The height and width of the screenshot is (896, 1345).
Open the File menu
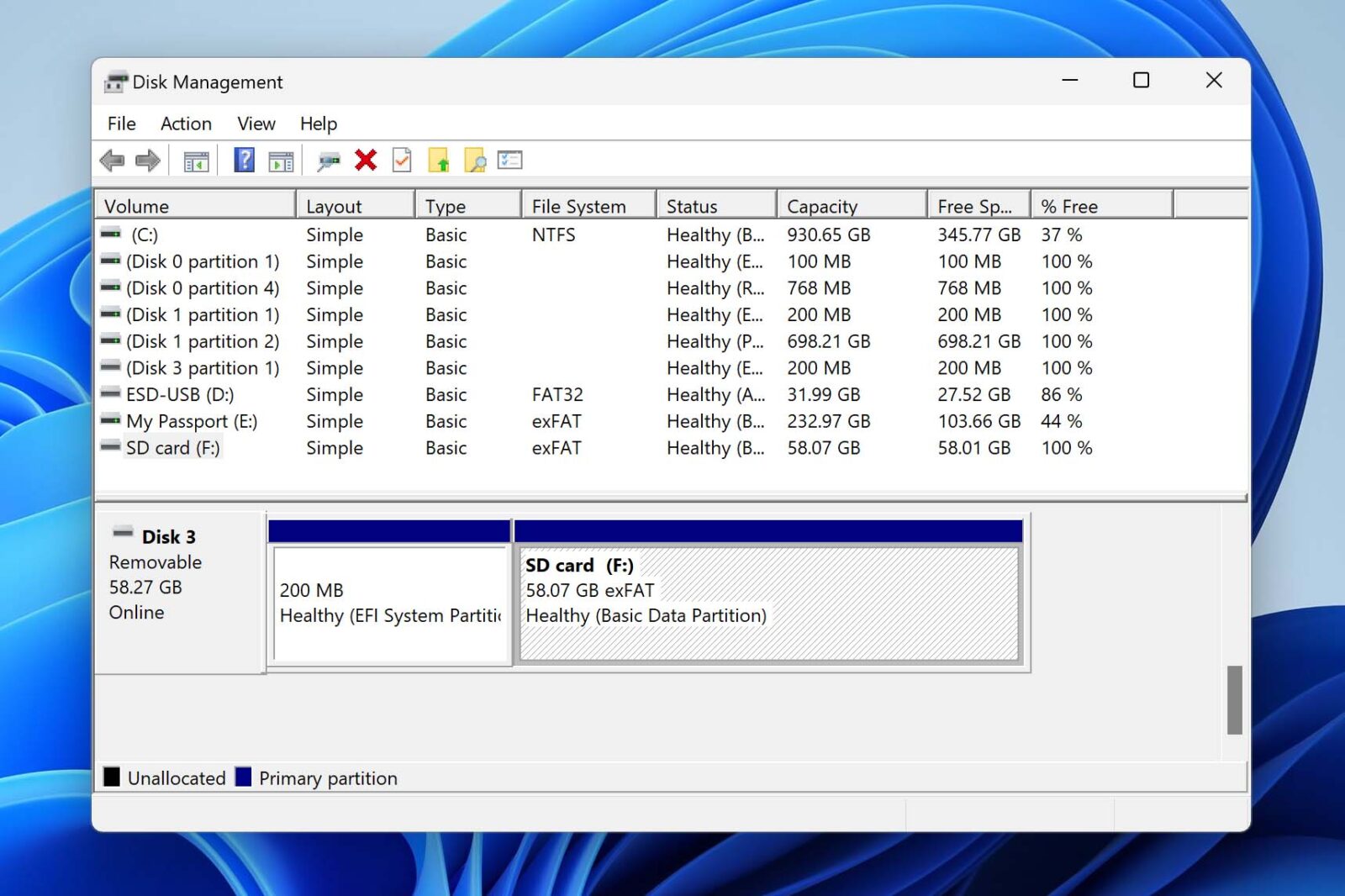pyautogui.click(x=122, y=124)
